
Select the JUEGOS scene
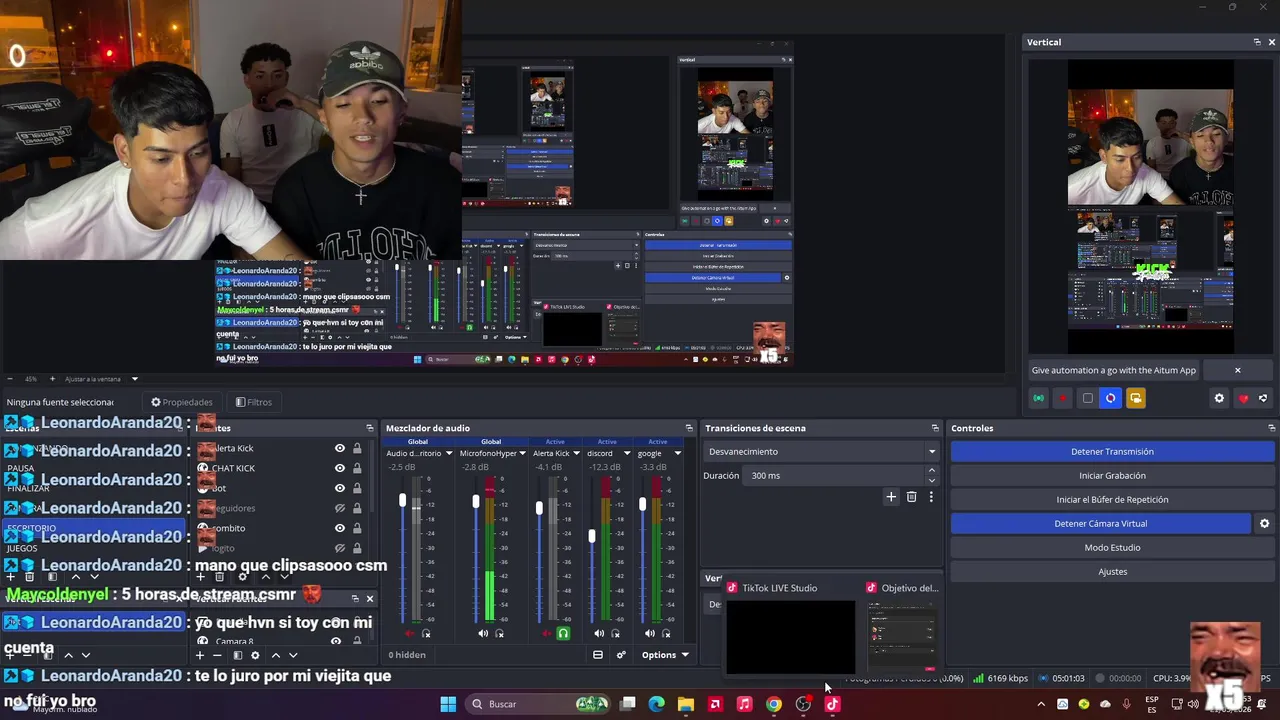(22, 548)
